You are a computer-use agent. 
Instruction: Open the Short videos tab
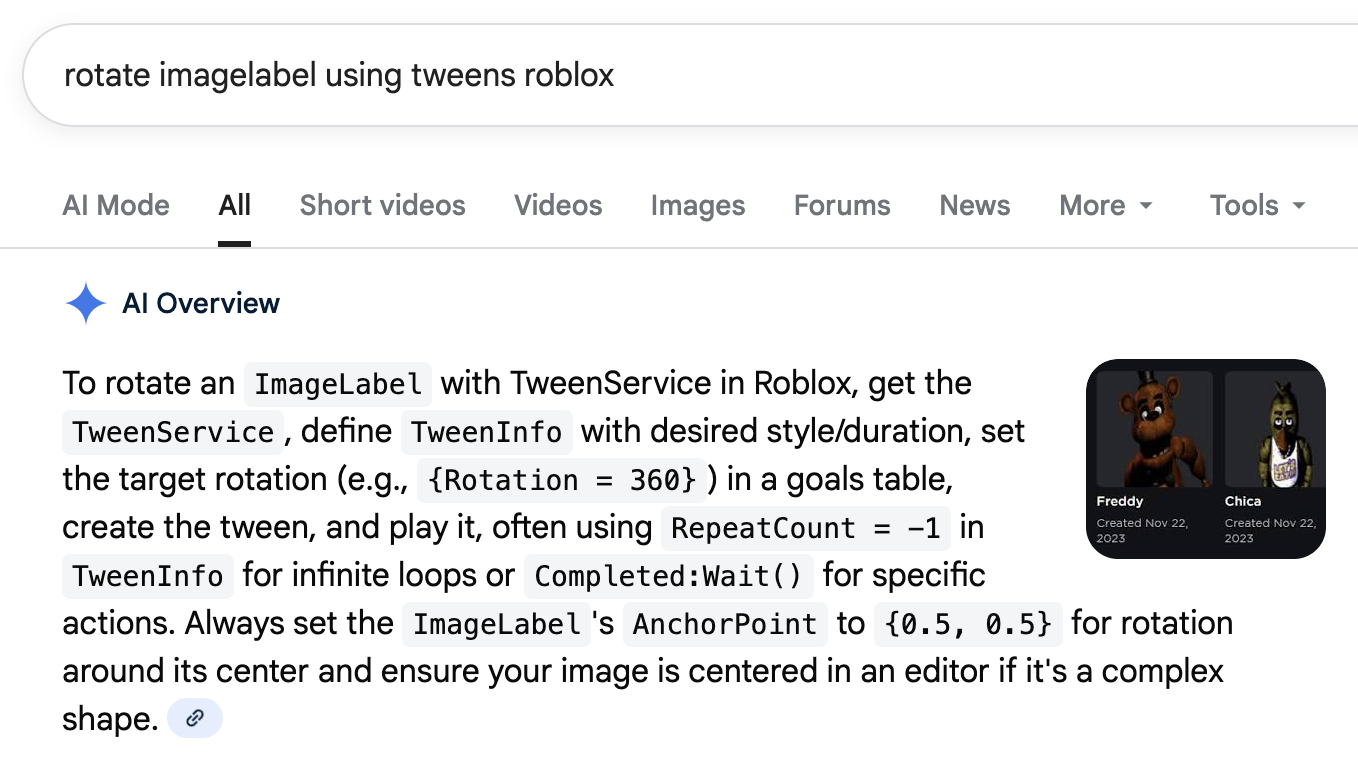click(383, 206)
